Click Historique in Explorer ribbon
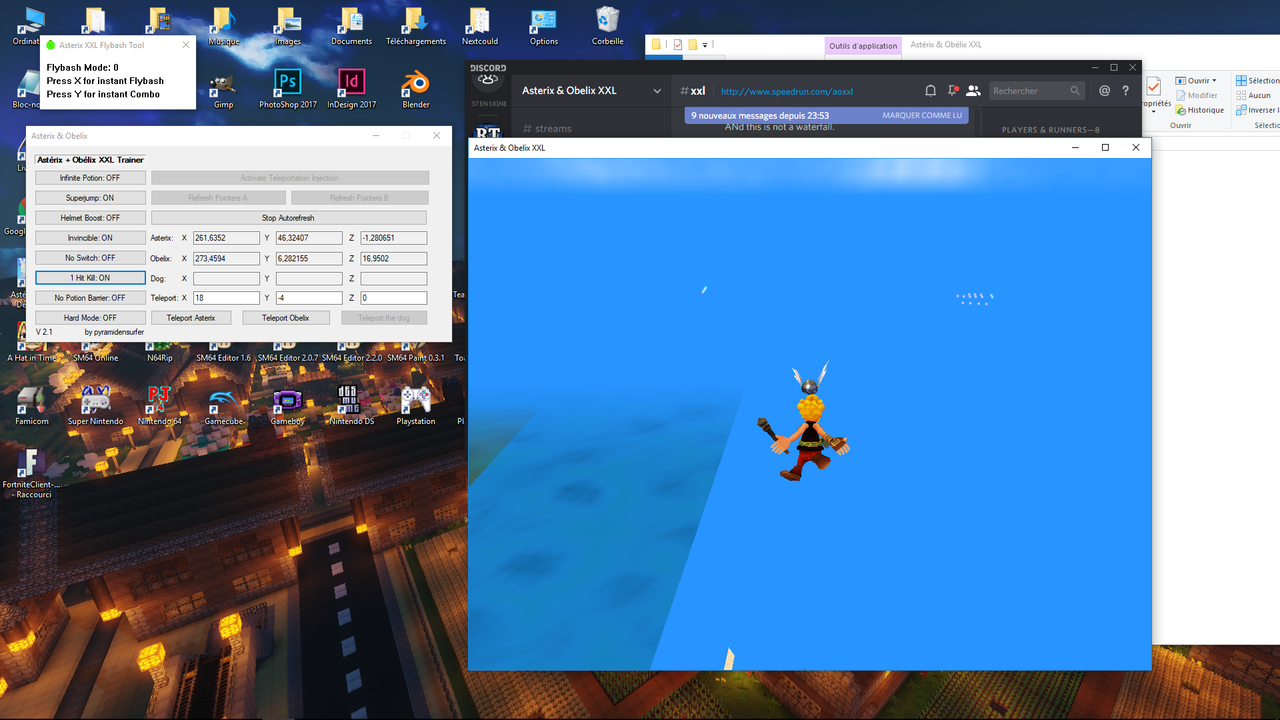1280x720 pixels. [x=1198, y=110]
